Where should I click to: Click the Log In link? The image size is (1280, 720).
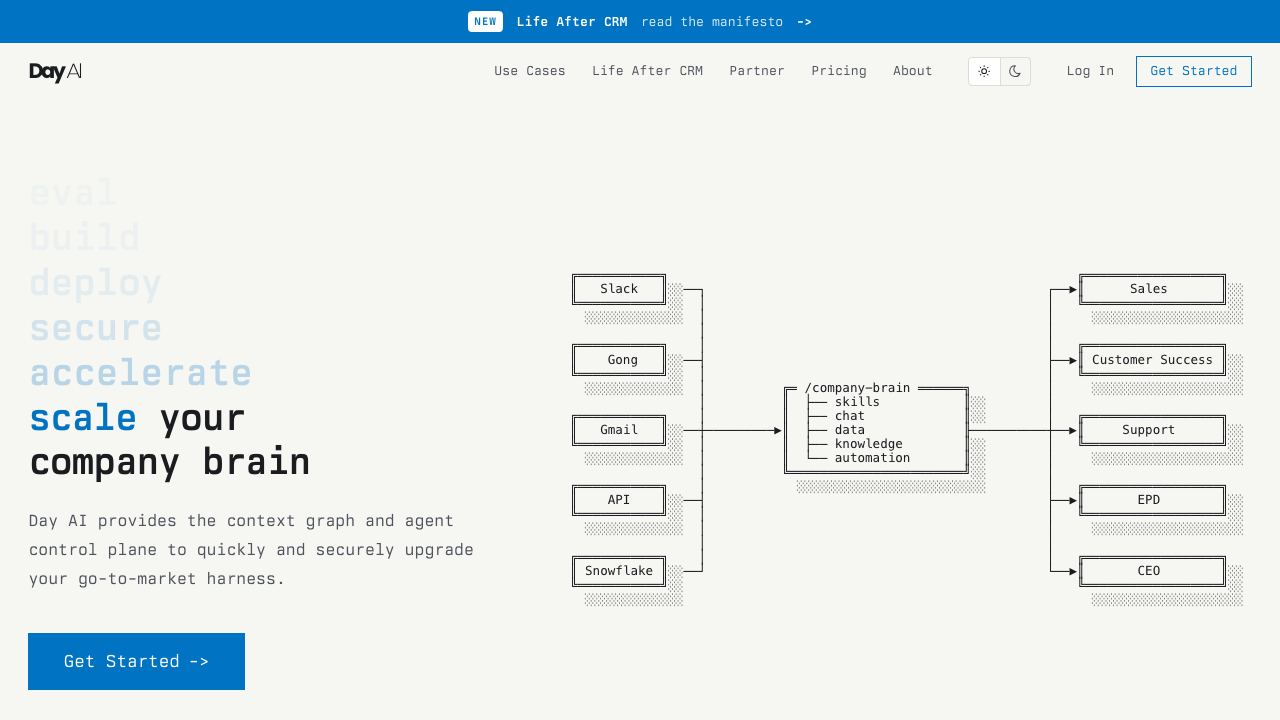(x=1090, y=71)
